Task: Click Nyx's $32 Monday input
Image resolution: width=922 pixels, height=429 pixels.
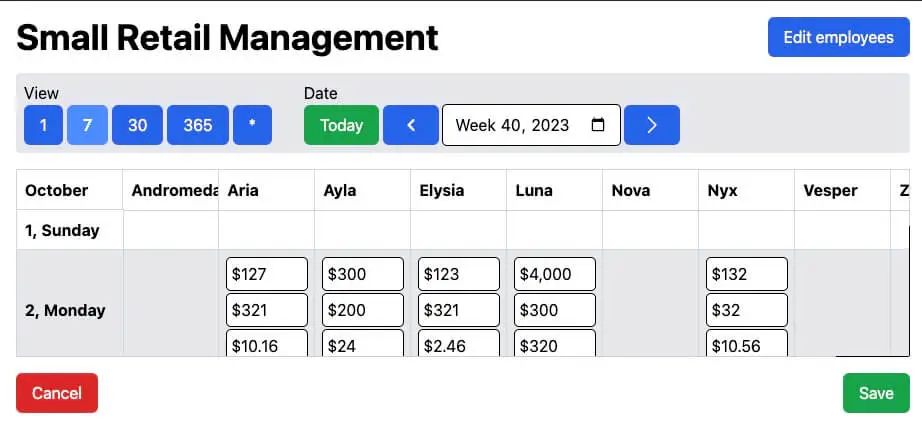Action: pos(747,310)
